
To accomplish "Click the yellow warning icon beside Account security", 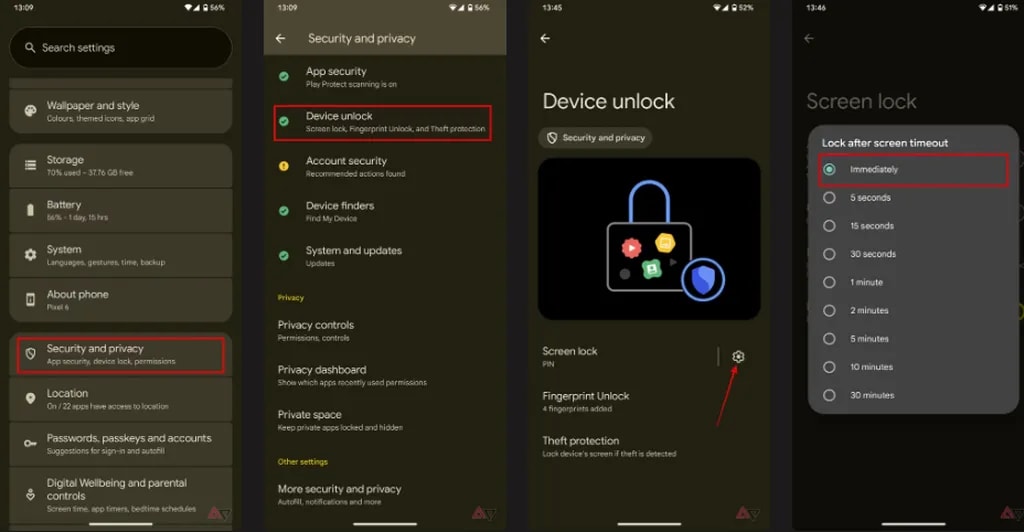I will 283,166.
